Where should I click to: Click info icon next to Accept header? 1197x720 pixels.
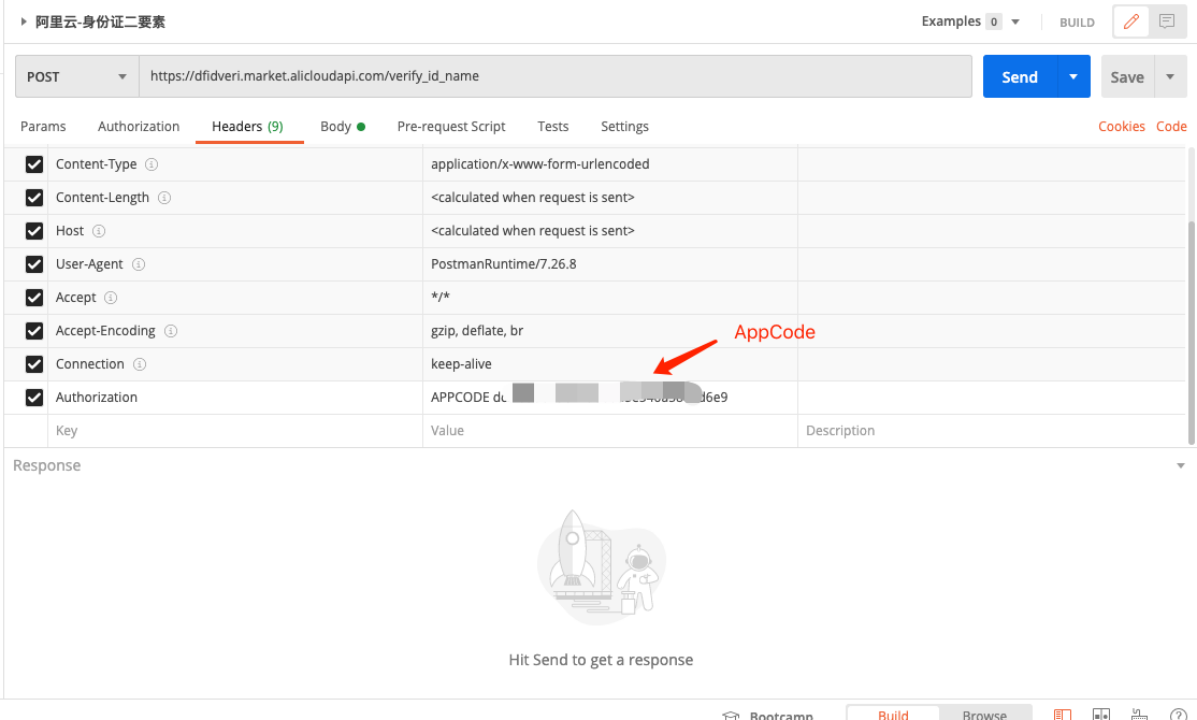click(111, 298)
